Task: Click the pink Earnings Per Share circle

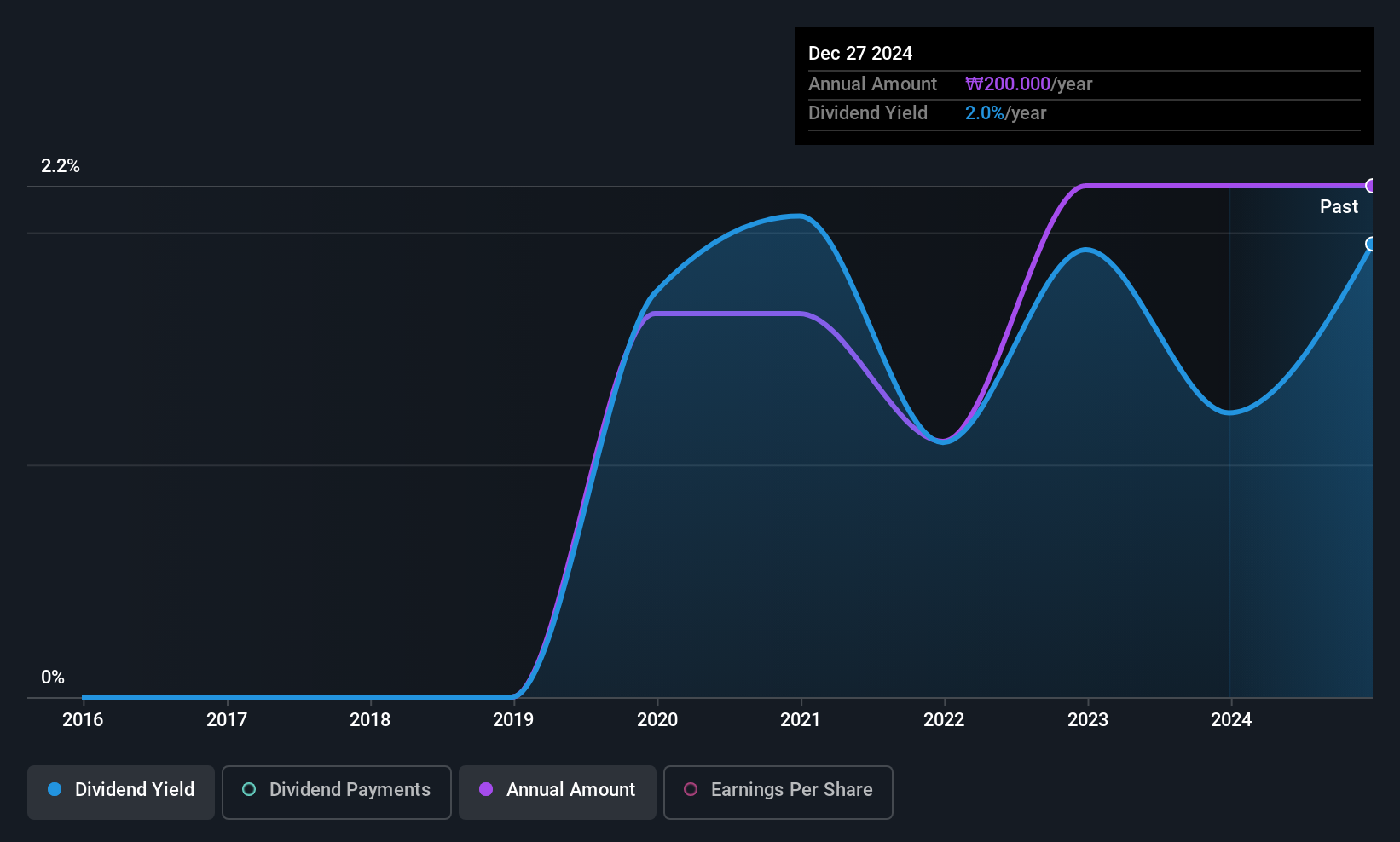Action: point(691,789)
